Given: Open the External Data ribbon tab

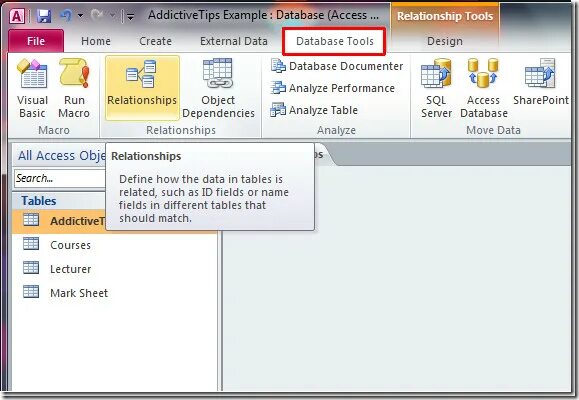Looking at the screenshot, I should [x=233, y=41].
